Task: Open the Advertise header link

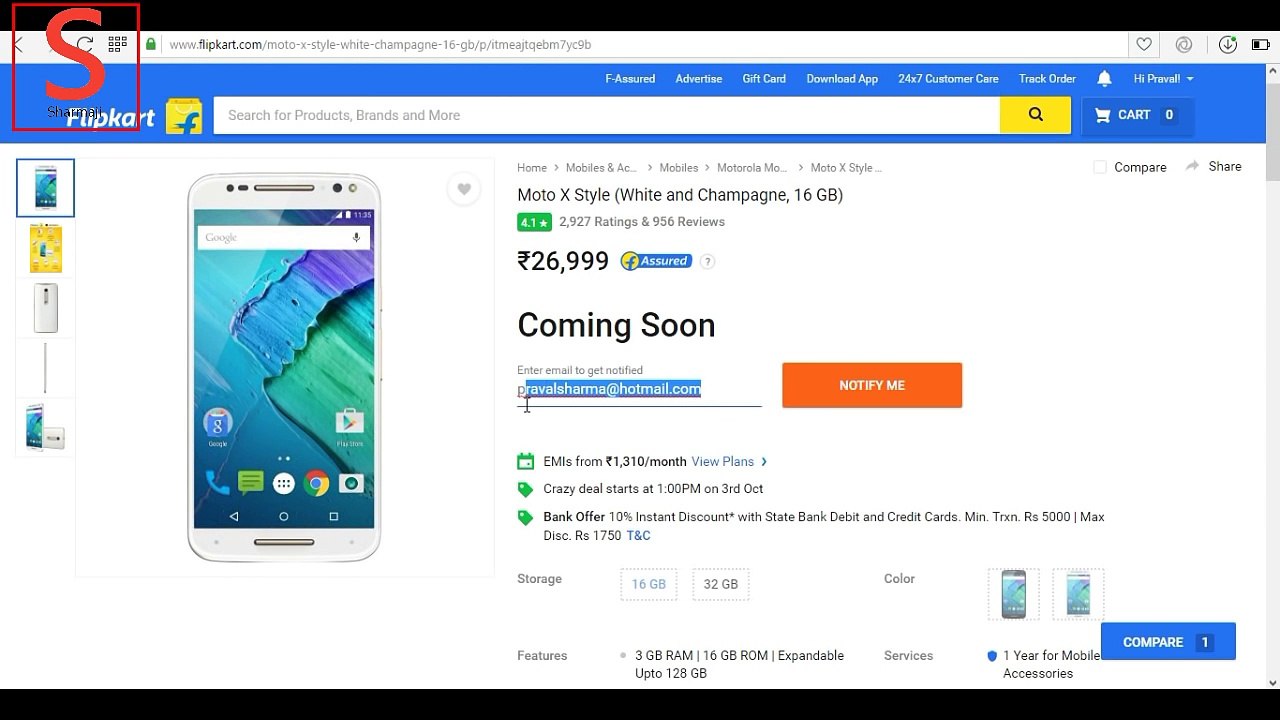Action: click(x=698, y=78)
